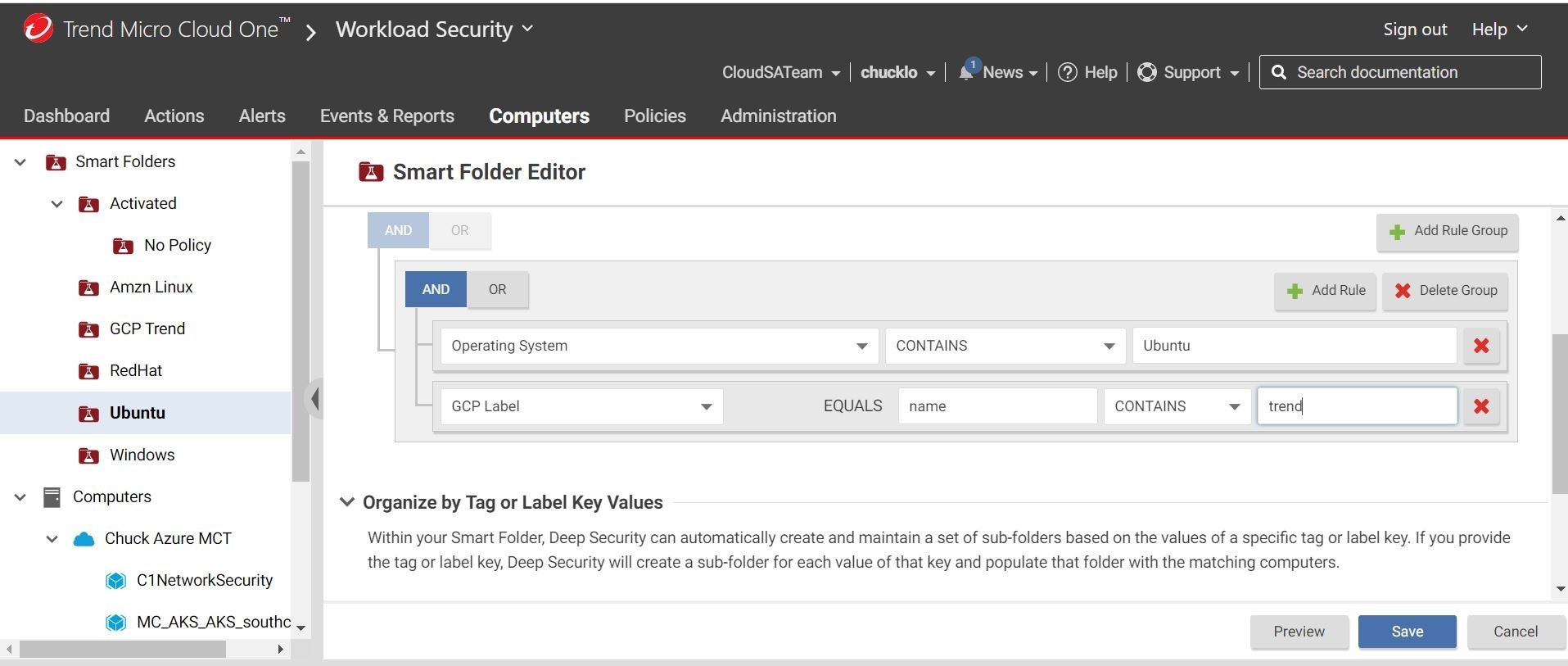Click the Help question-mark icon
This screenshot has height=666, width=1568.
click(1067, 72)
